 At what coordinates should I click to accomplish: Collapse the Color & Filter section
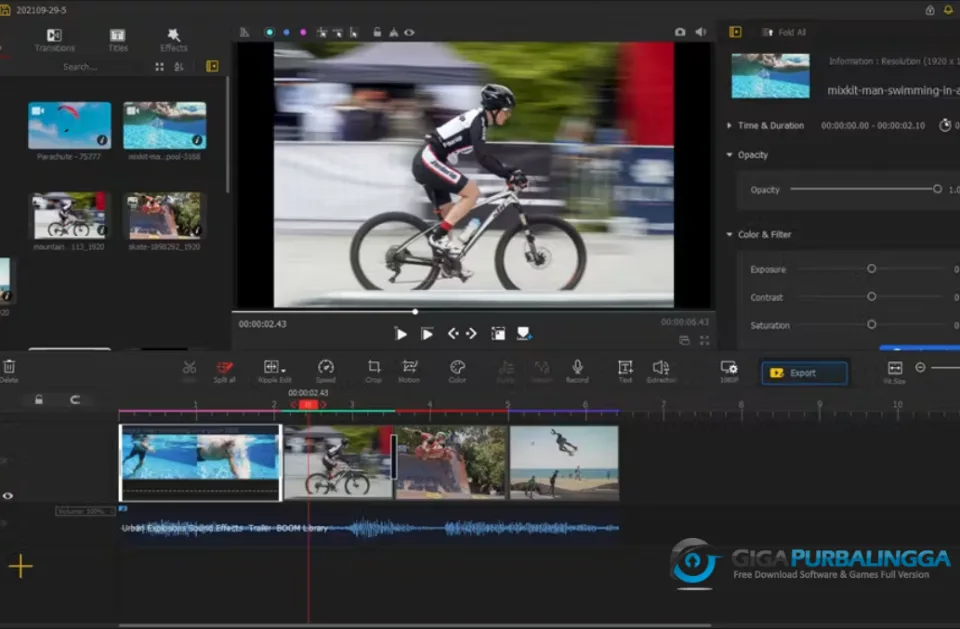729,235
